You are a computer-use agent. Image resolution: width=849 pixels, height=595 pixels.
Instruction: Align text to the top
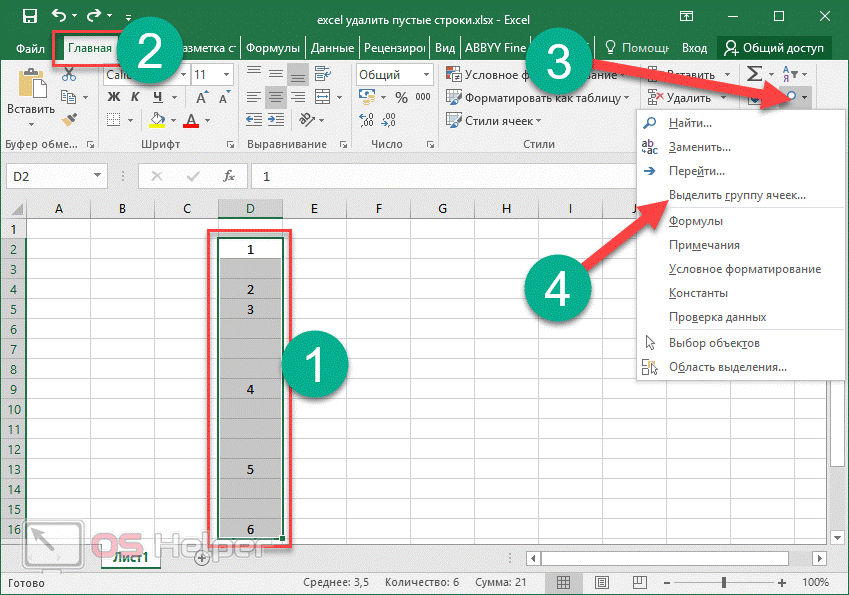click(x=253, y=74)
